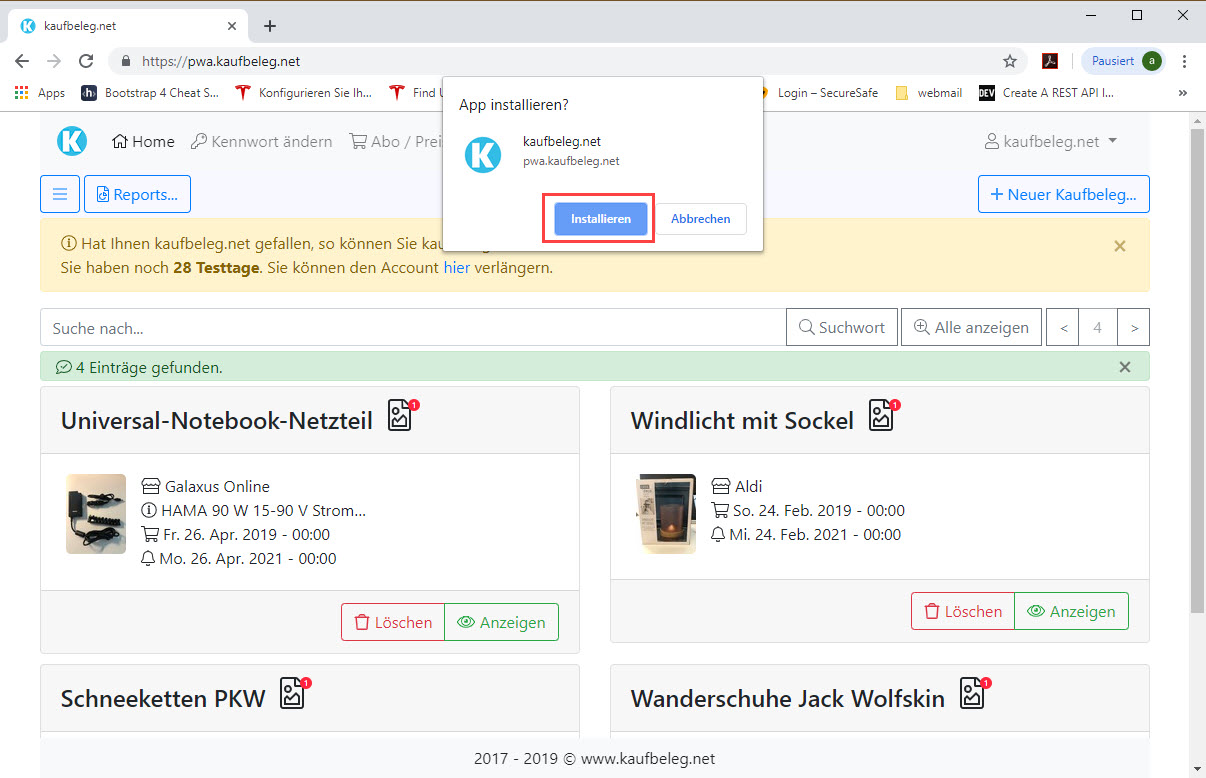1206x778 pixels.
Task: Reload the page in the browser
Action: pyautogui.click(x=86, y=61)
